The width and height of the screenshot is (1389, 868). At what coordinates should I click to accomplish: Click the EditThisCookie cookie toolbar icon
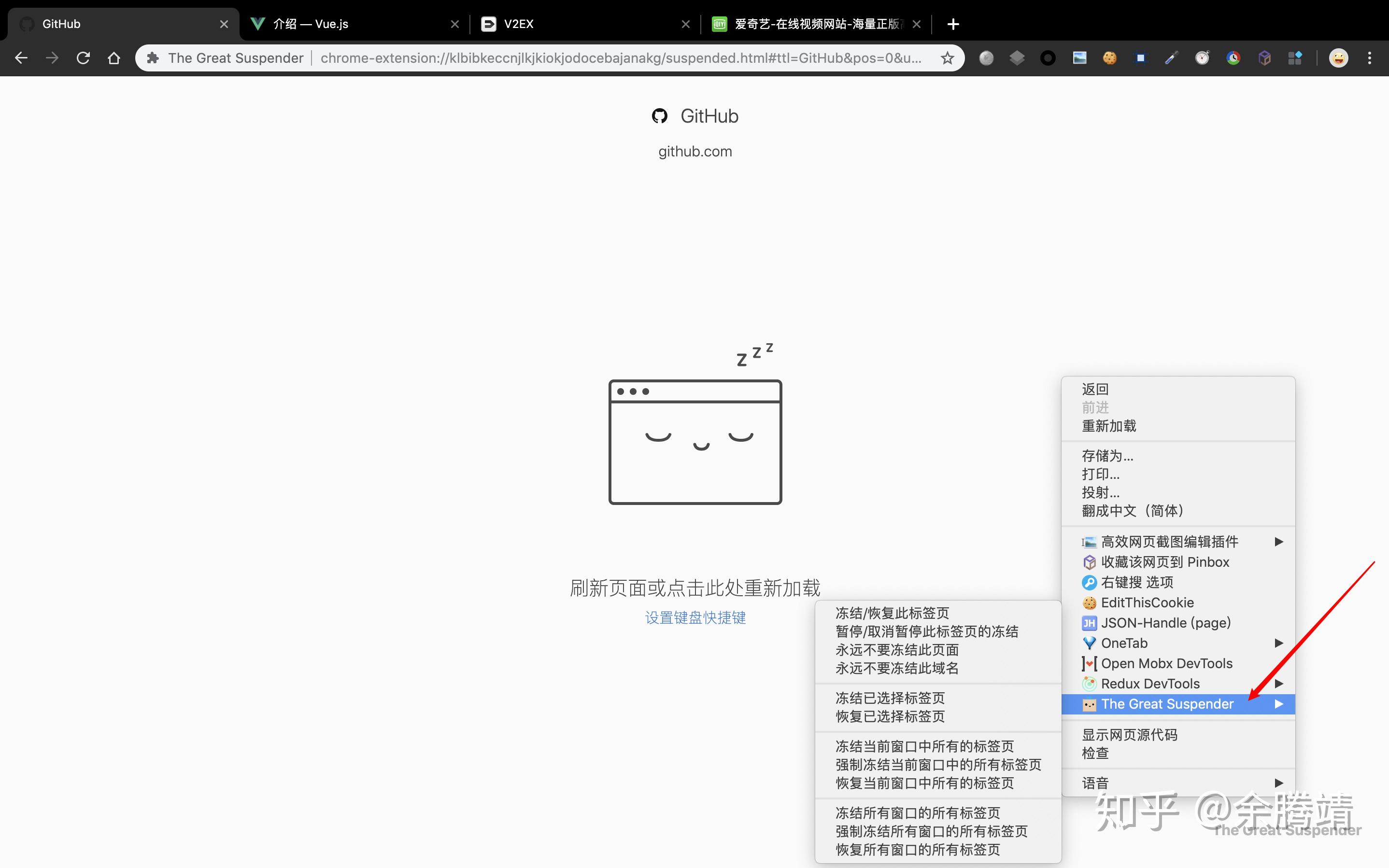[x=1109, y=58]
